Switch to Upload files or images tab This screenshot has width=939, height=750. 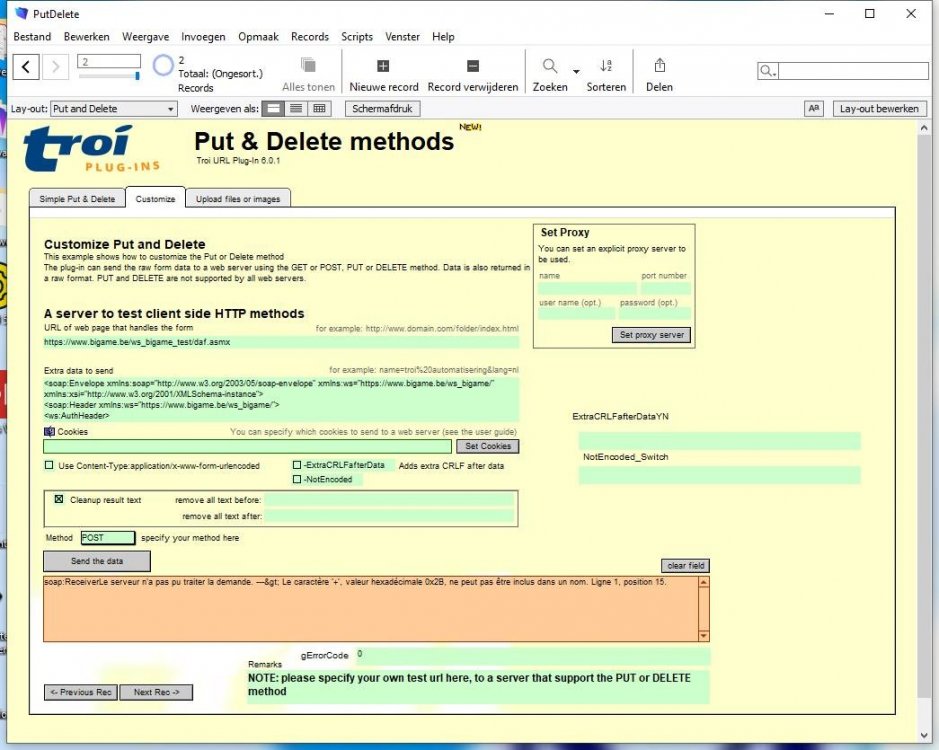tap(238, 199)
